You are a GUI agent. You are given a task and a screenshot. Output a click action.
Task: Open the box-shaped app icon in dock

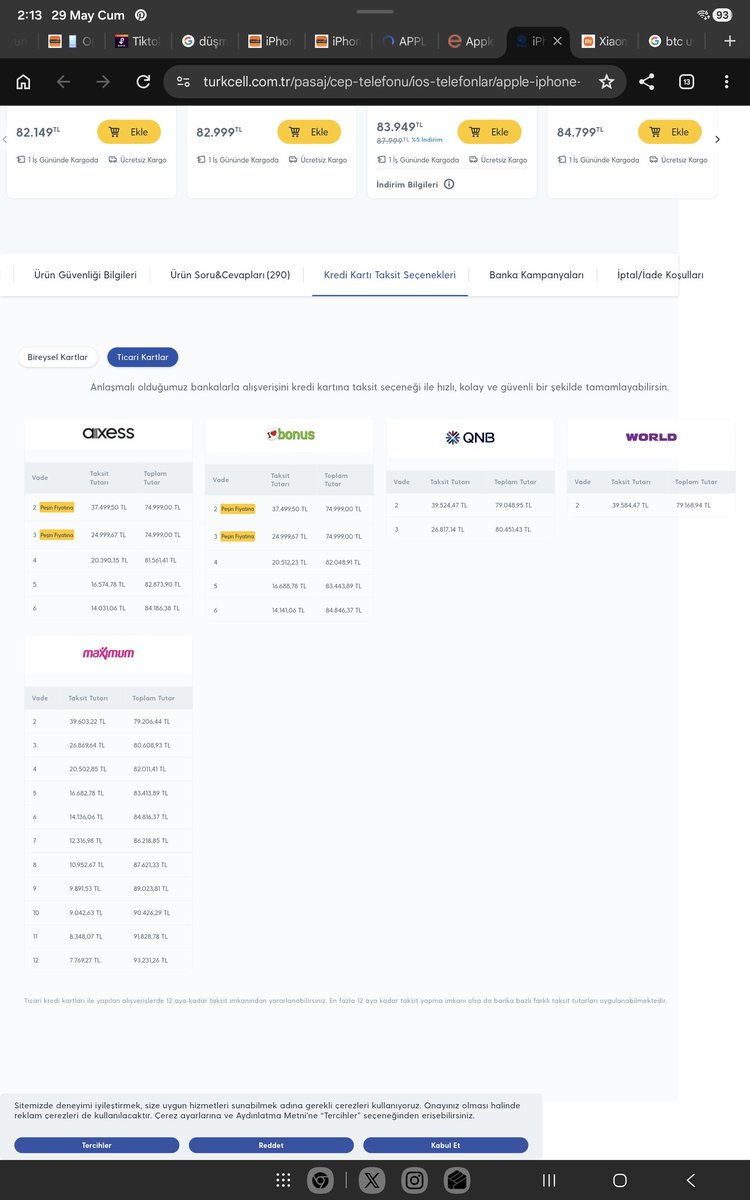click(x=457, y=1180)
